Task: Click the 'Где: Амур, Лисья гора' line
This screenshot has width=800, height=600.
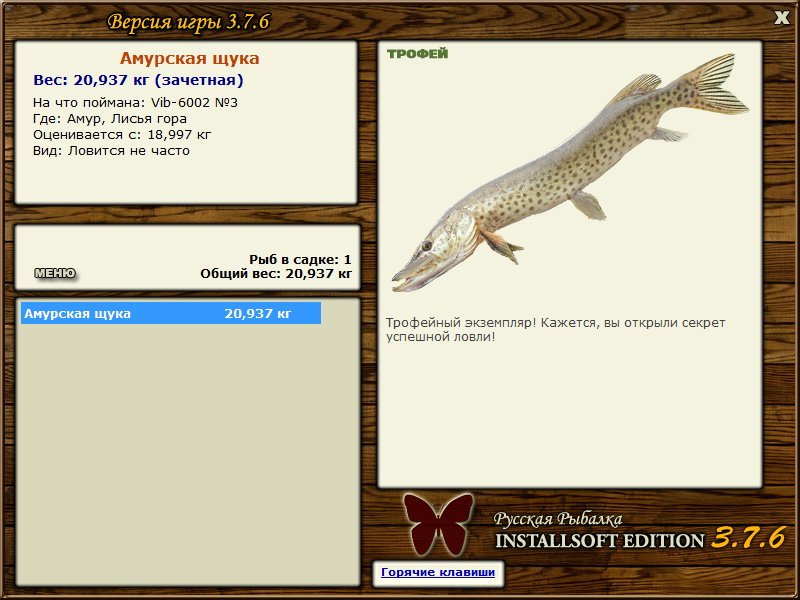Action: click(110, 119)
